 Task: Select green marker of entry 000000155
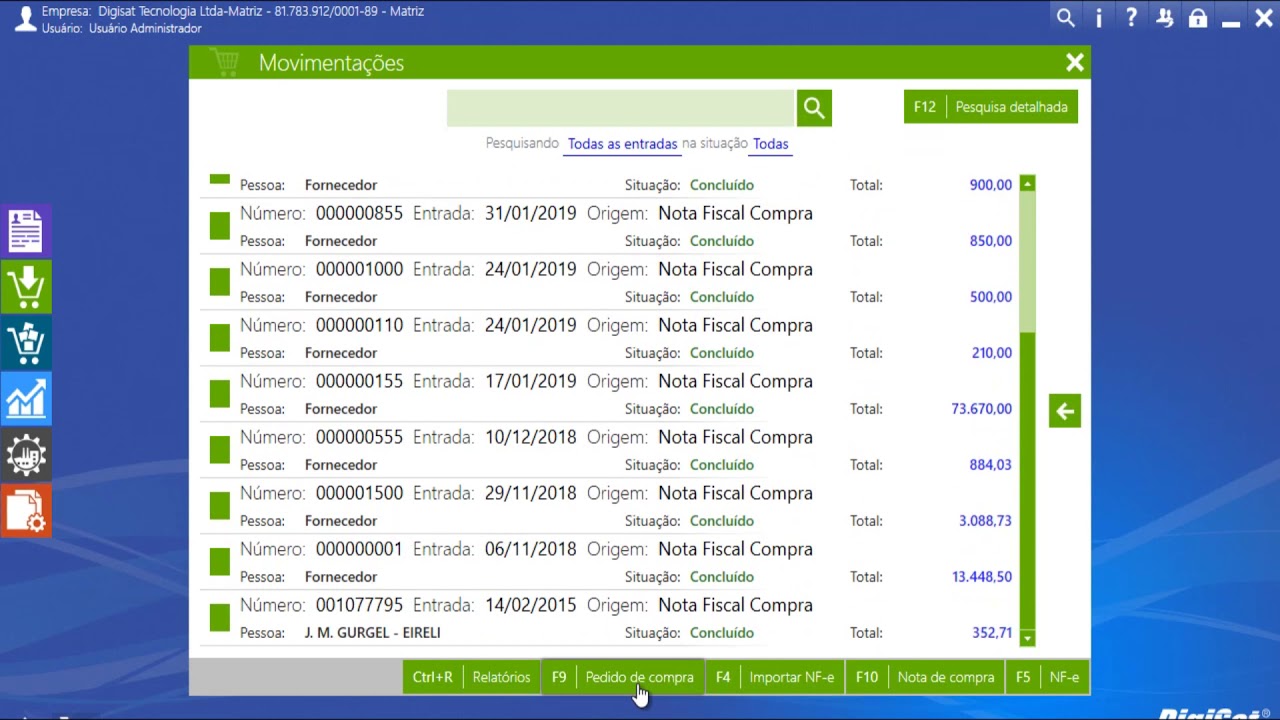(220, 395)
